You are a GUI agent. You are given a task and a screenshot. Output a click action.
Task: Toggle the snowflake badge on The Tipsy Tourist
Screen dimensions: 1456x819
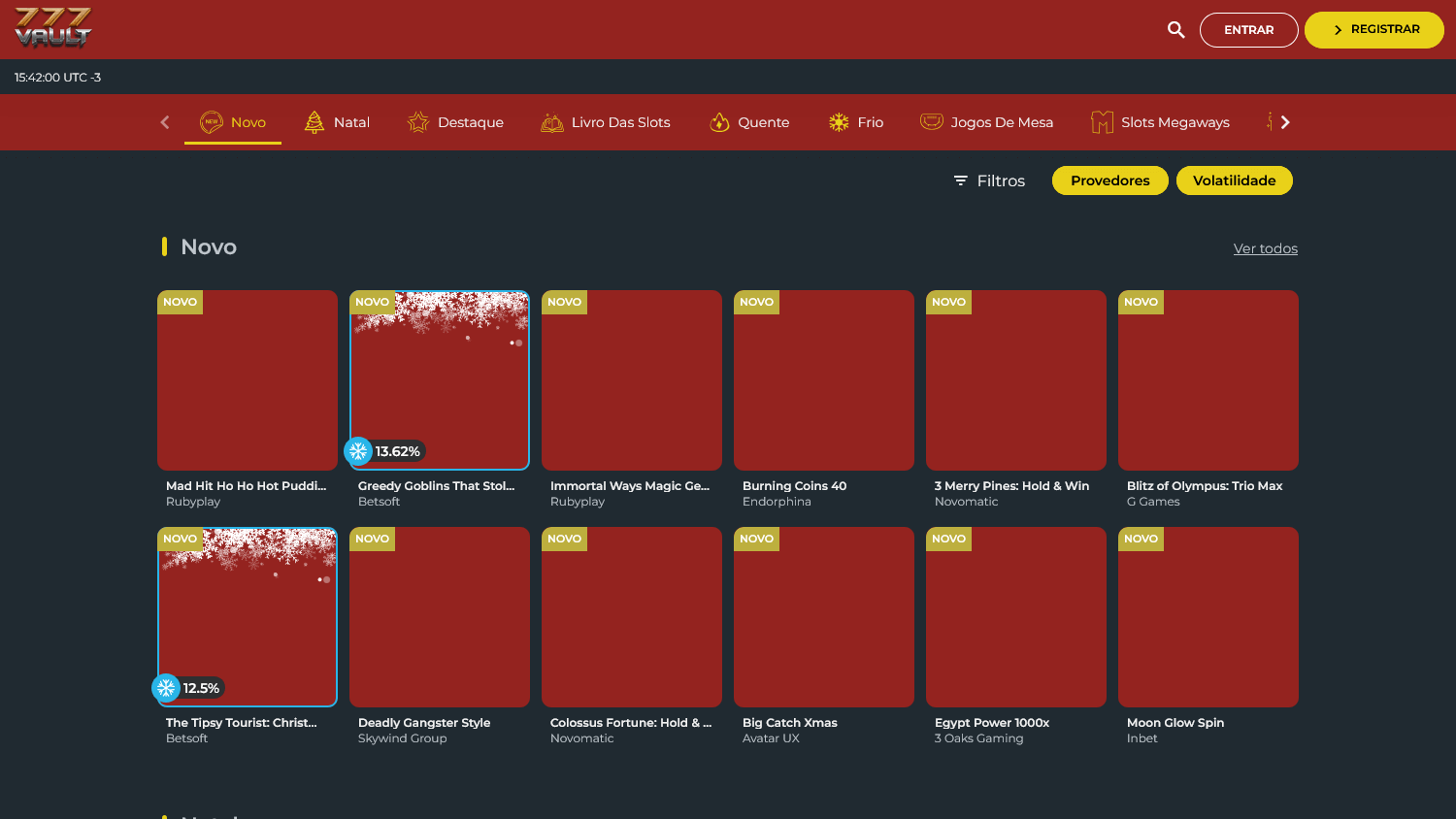point(165,687)
